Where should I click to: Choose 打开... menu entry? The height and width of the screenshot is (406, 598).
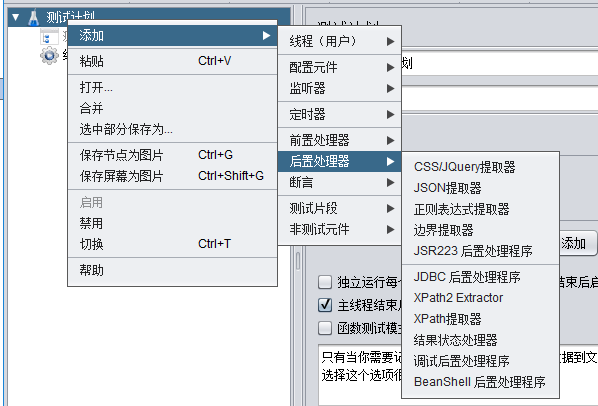(x=172, y=88)
